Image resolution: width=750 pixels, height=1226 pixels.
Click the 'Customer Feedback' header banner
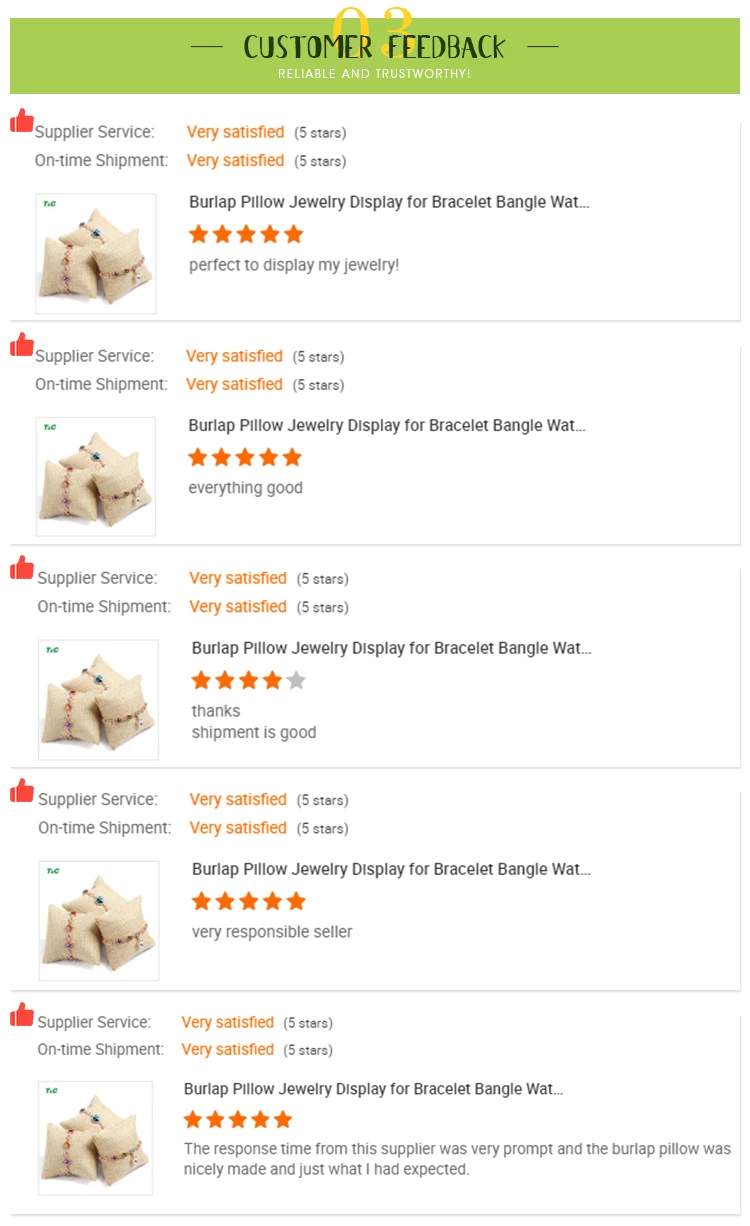point(375,55)
